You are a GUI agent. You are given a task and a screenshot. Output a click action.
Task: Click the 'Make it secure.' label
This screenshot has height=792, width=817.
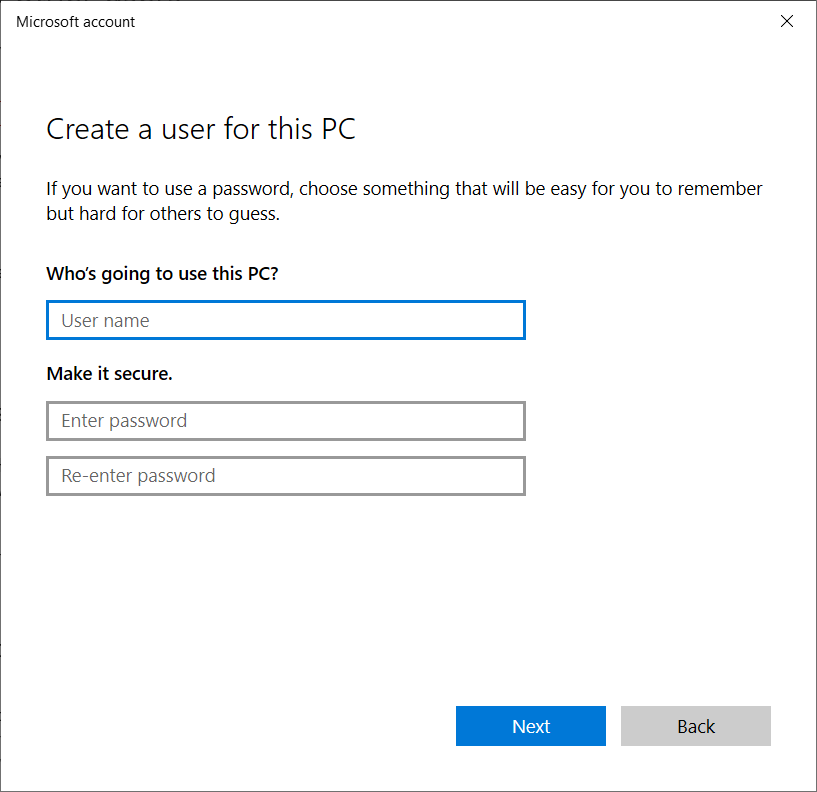click(x=103, y=373)
